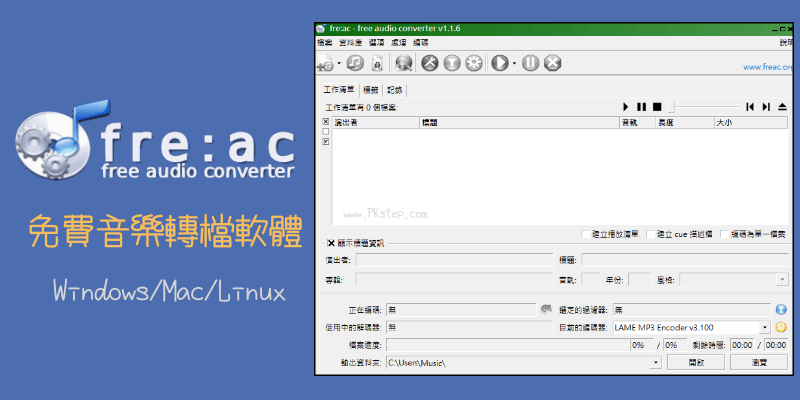Configure the selected encoder via toolbar gear icon
Screen dimensions: 800x400
click(x=474, y=63)
